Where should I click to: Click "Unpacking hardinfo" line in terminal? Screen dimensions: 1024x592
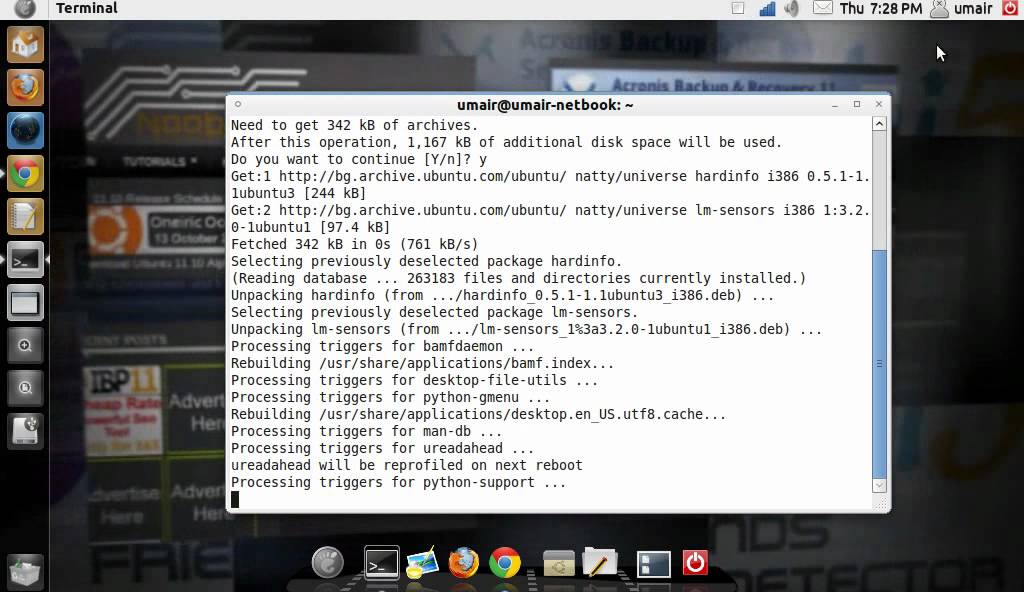pos(502,295)
